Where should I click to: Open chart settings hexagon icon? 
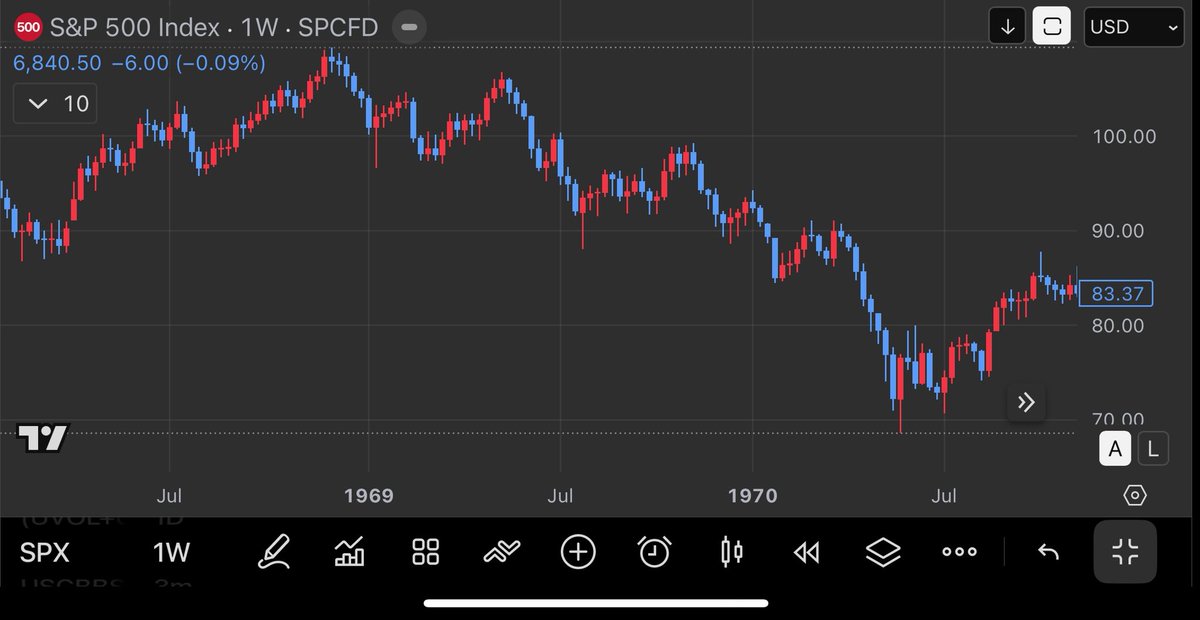point(1135,495)
